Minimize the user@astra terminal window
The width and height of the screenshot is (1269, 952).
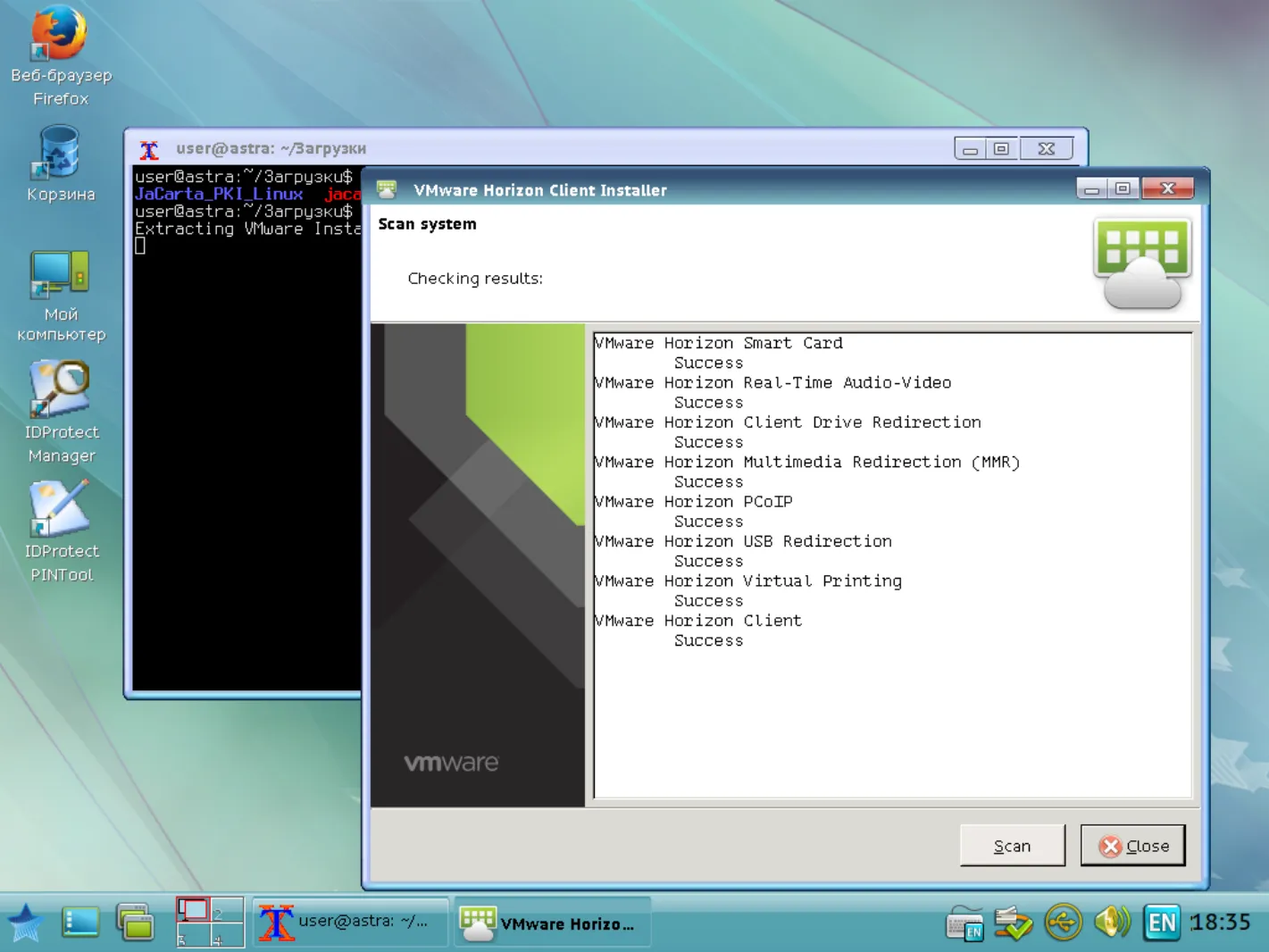coord(970,149)
